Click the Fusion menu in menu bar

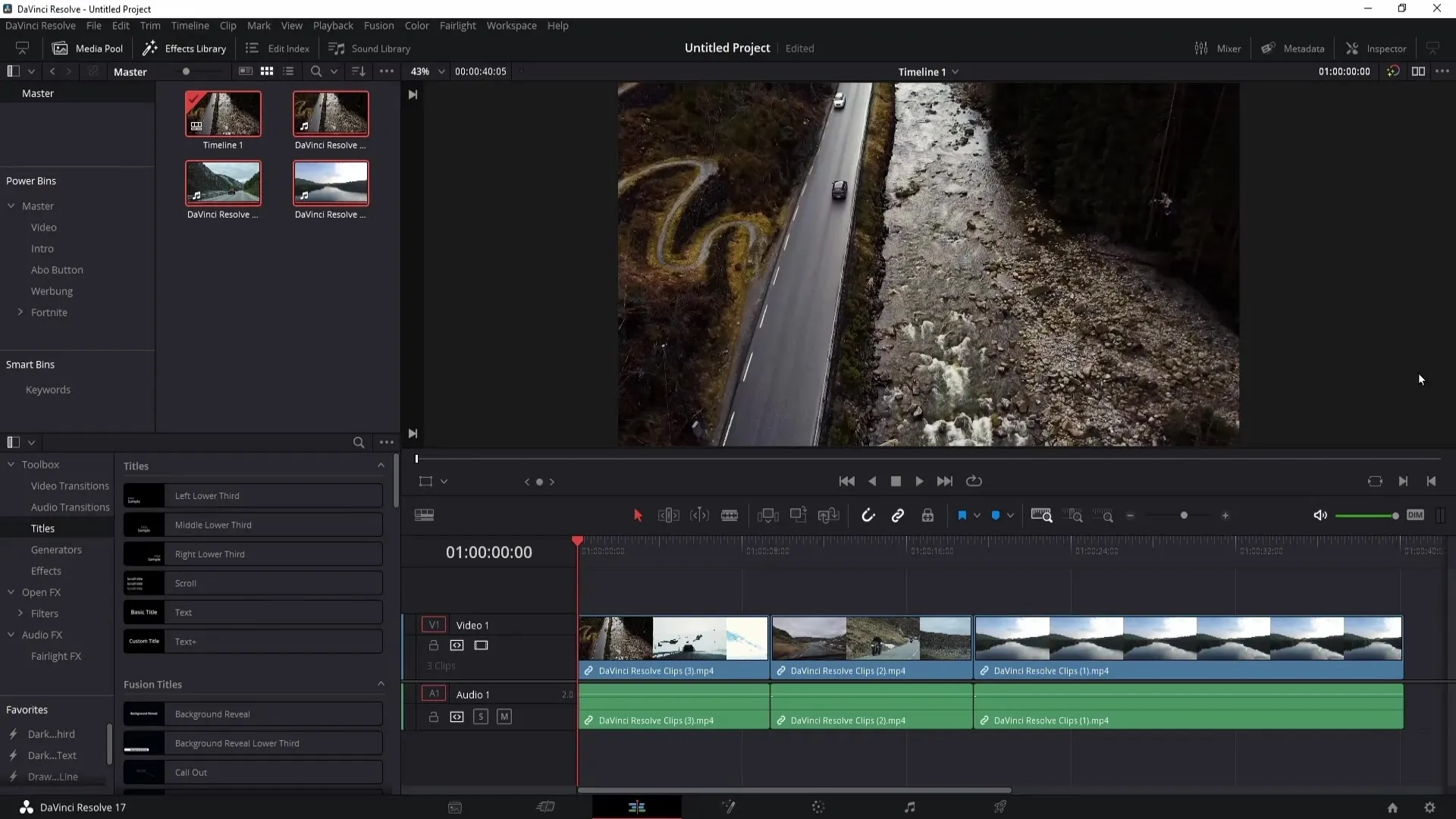[378, 25]
